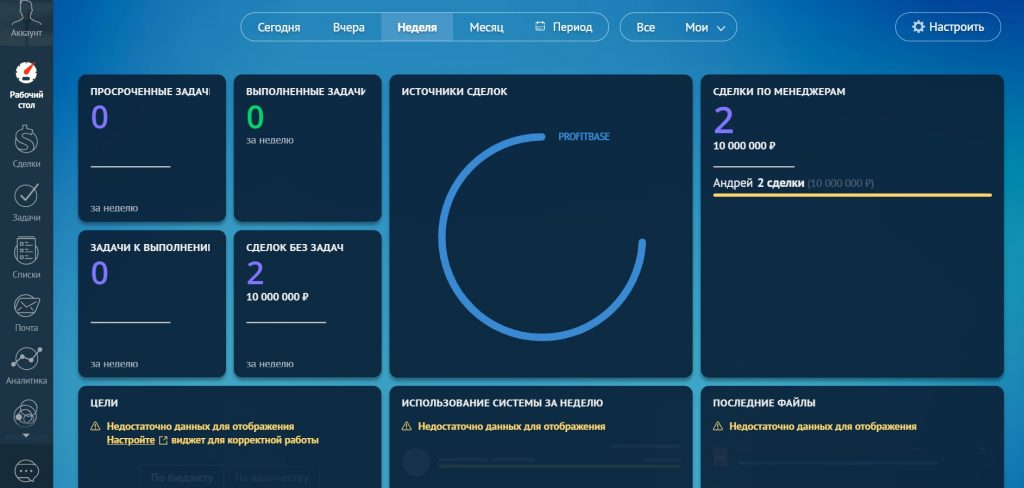Switch to the Сегодня period tab
This screenshot has height=488, width=1024.
279,27
